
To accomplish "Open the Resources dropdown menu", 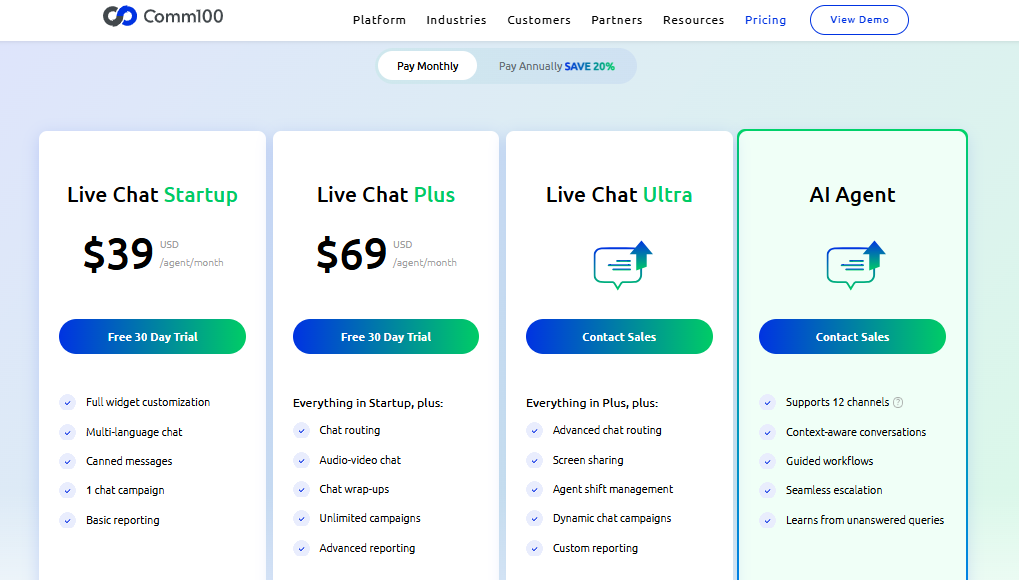I will pyautogui.click(x=693, y=19).
